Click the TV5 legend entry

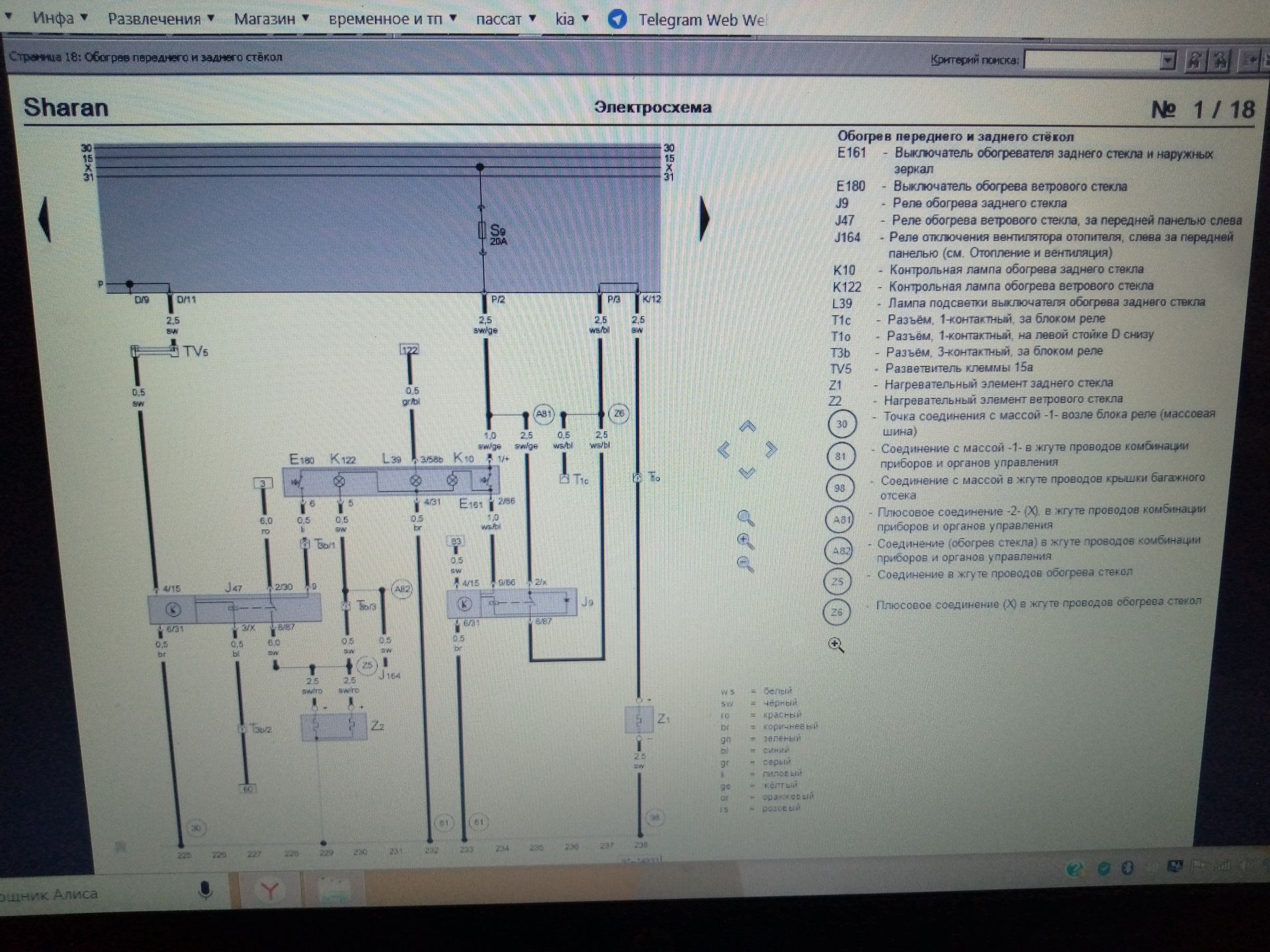point(931,368)
